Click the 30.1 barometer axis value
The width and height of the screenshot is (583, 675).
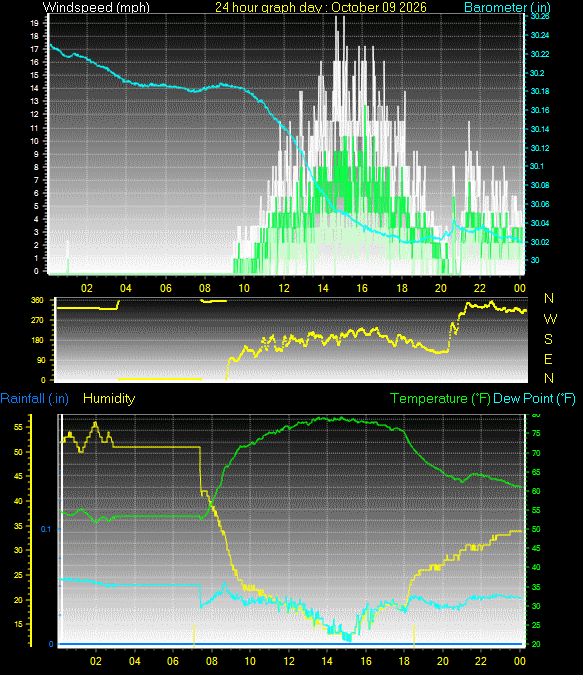(x=537, y=166)
